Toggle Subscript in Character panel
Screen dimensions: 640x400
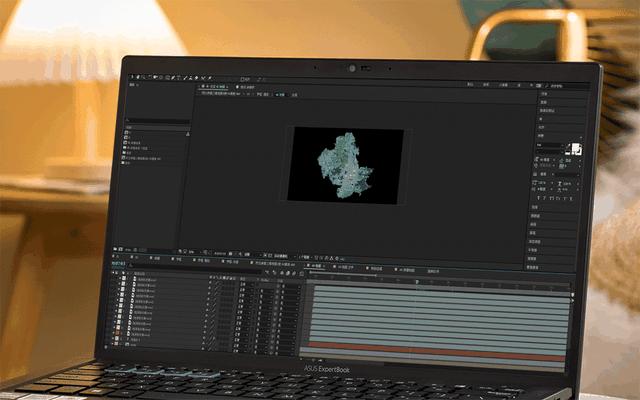[571, 199]
